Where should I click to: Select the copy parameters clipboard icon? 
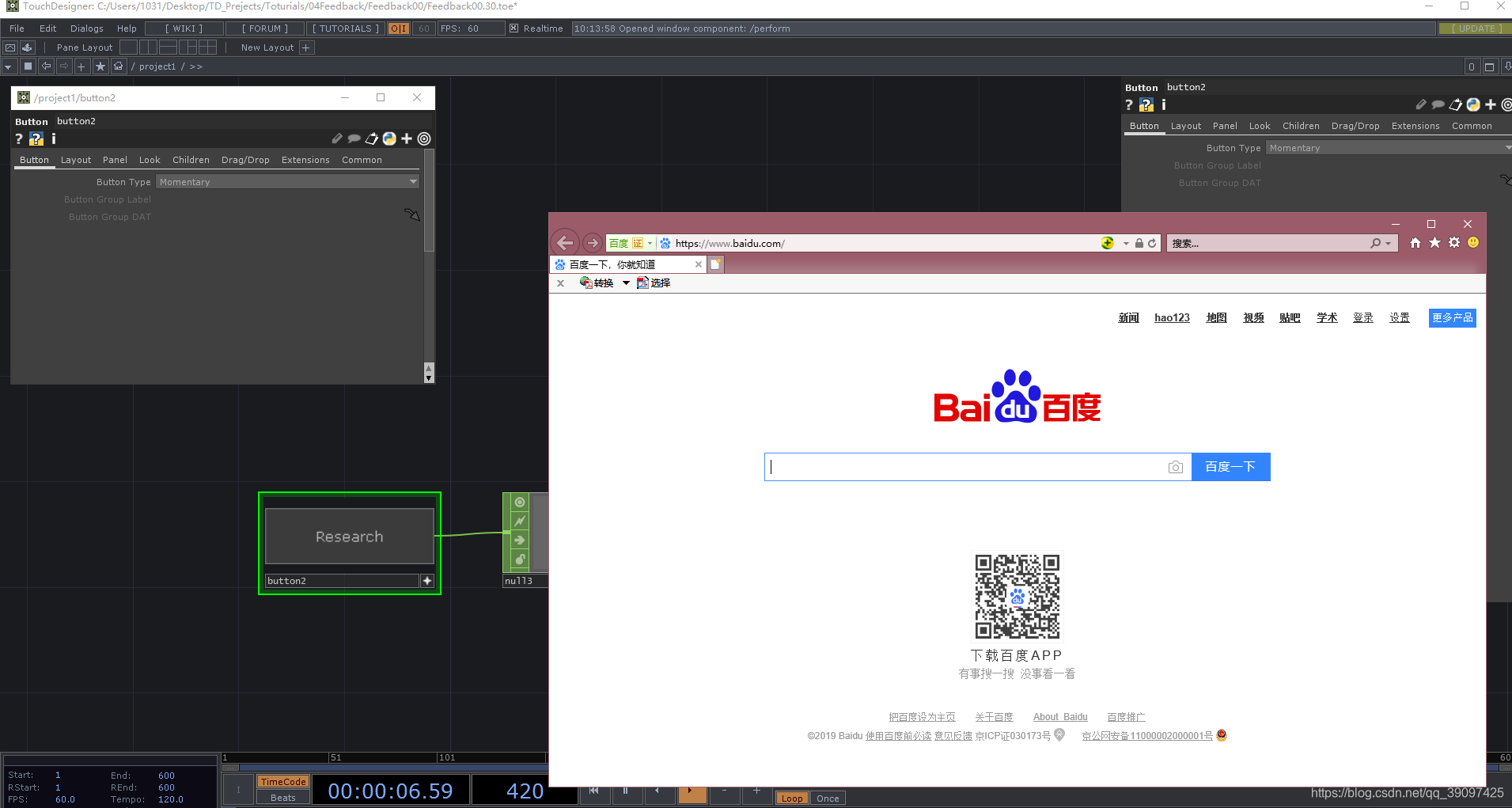pos(371,138)
